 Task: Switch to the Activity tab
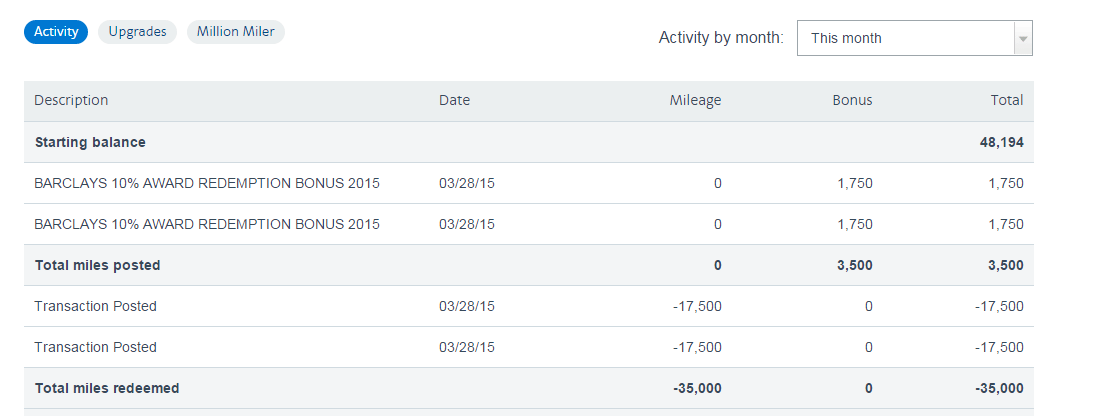point(56,32)
